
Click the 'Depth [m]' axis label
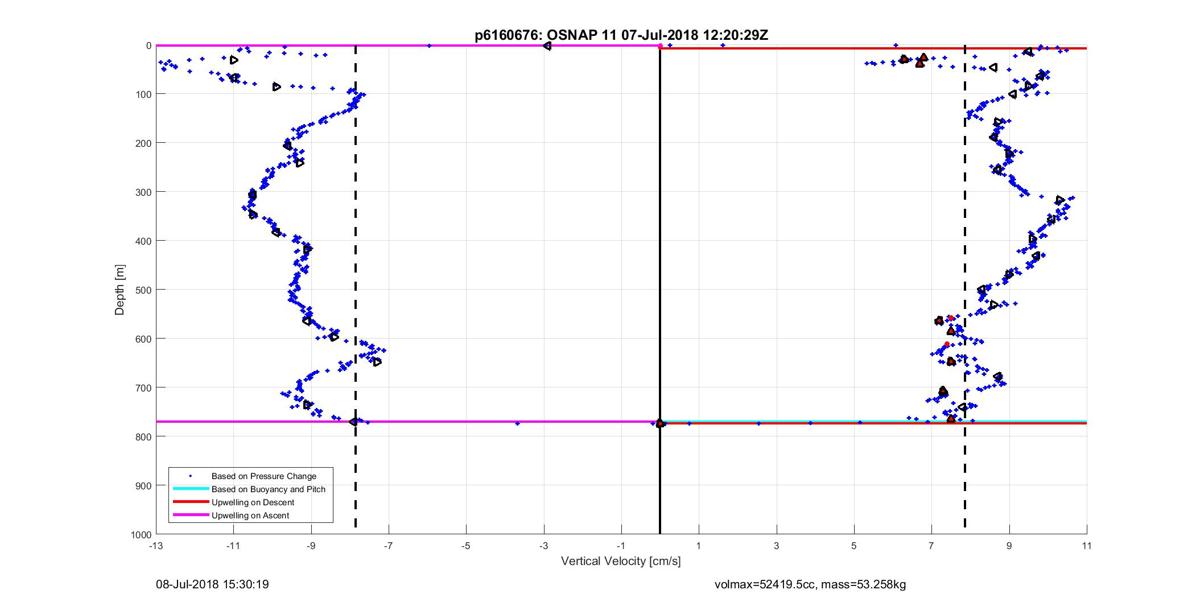point(120,290)
